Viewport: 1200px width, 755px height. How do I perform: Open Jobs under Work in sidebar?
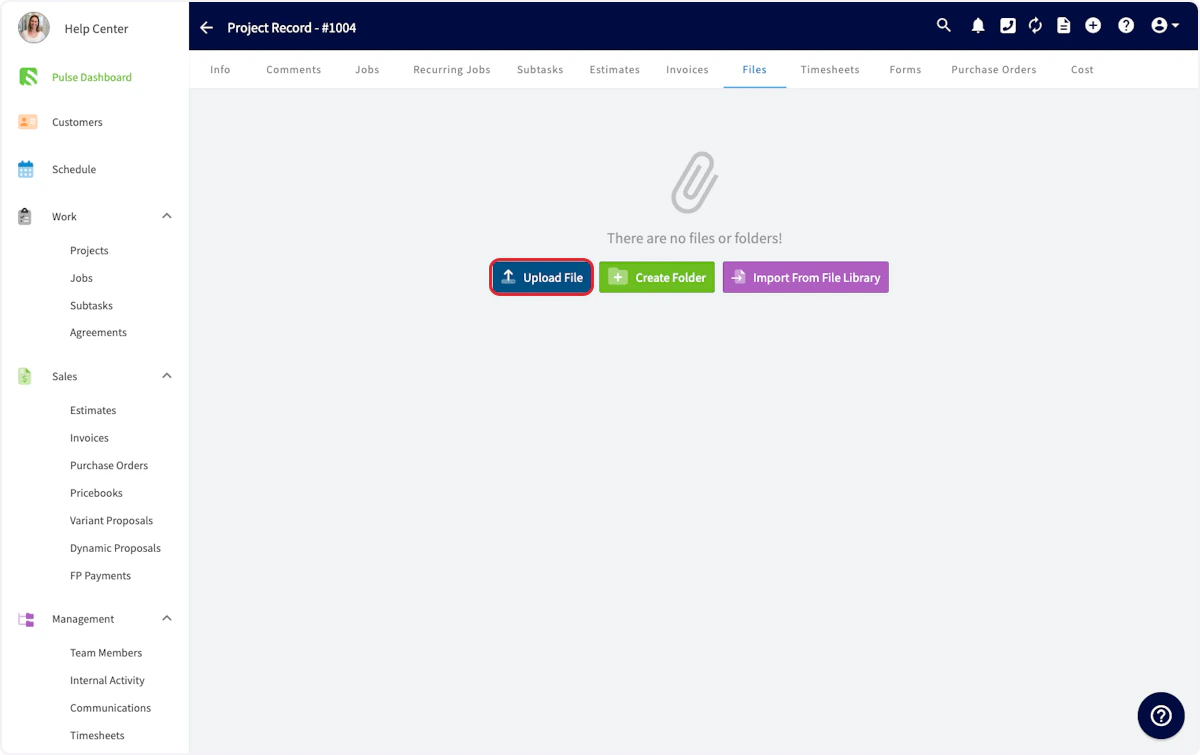pyautogui.click(x=81, y=278)
